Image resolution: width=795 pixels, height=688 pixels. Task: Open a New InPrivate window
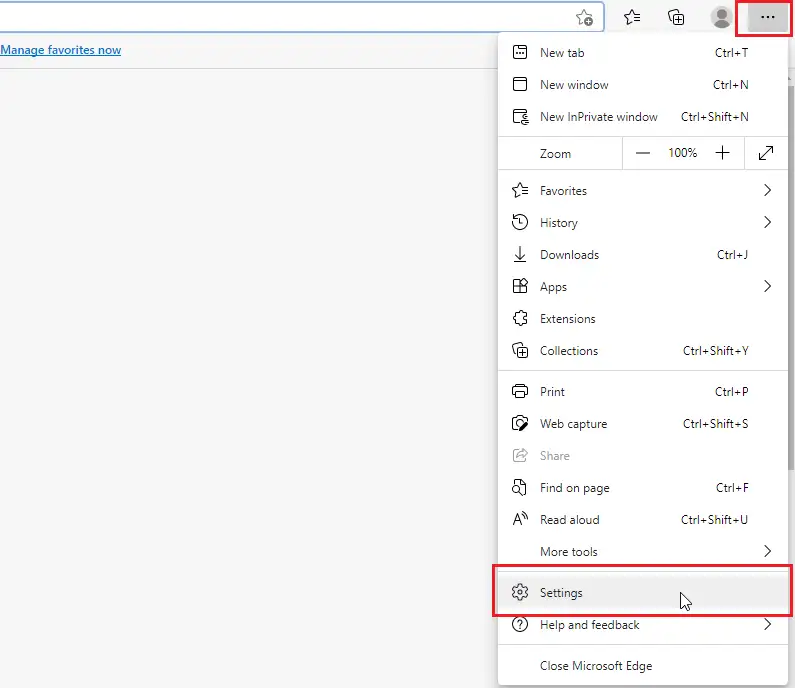[x=642, y=117]
